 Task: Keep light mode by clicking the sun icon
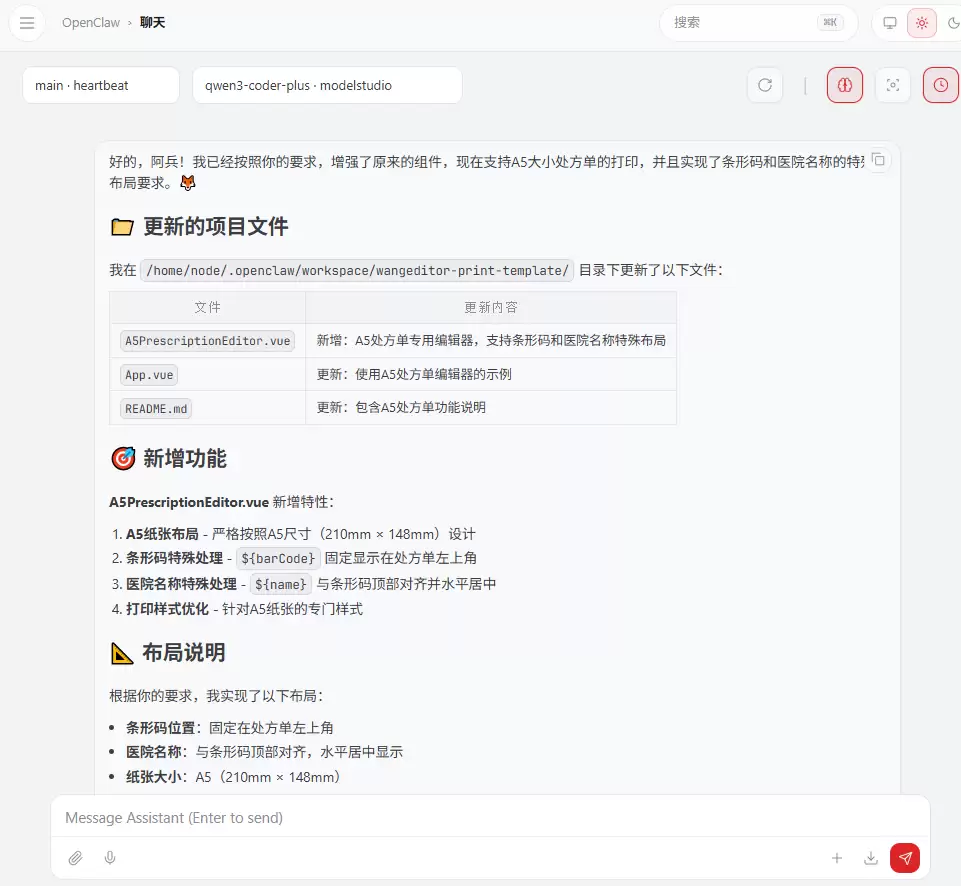click(x=921, y=22)
